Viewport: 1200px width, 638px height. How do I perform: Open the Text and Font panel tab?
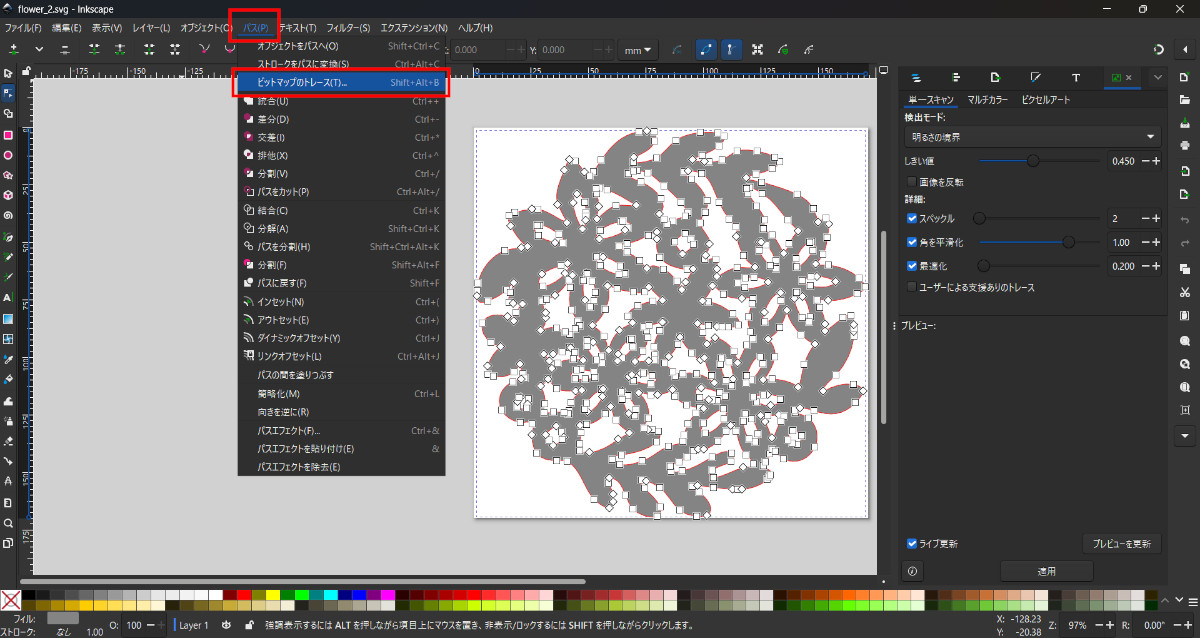pyautogui.click(x=1076, y=77)
